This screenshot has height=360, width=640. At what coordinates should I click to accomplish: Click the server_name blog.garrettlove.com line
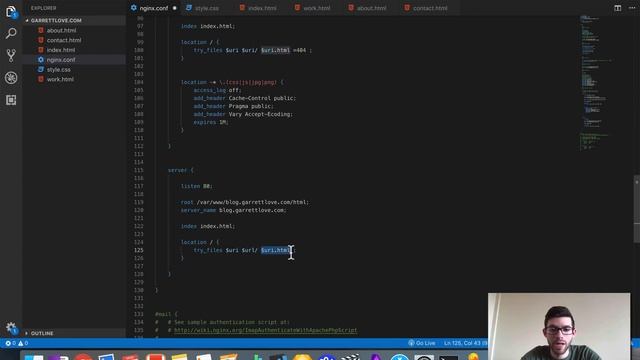(233, 210)
